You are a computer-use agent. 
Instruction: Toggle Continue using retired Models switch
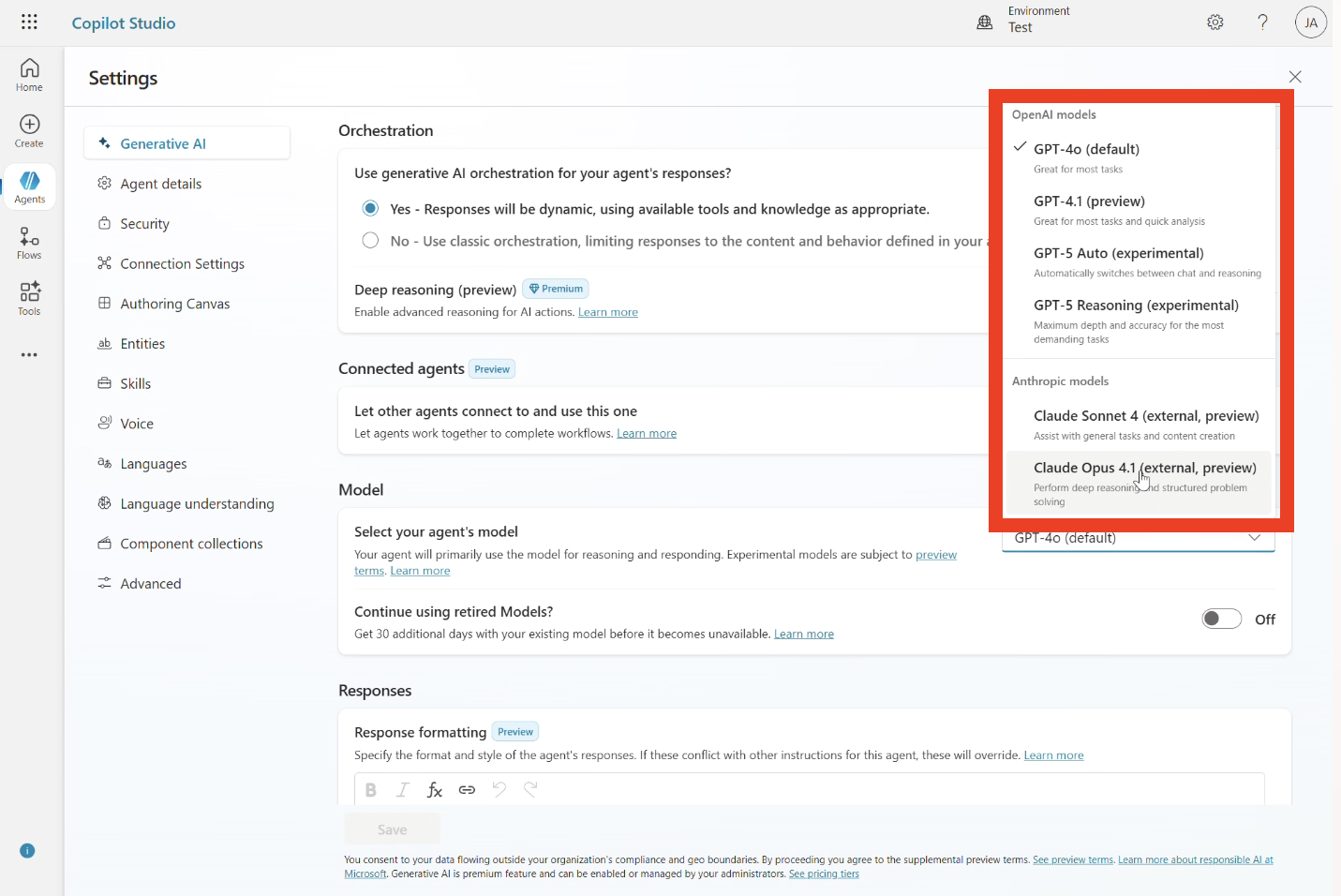[1222, 619]
